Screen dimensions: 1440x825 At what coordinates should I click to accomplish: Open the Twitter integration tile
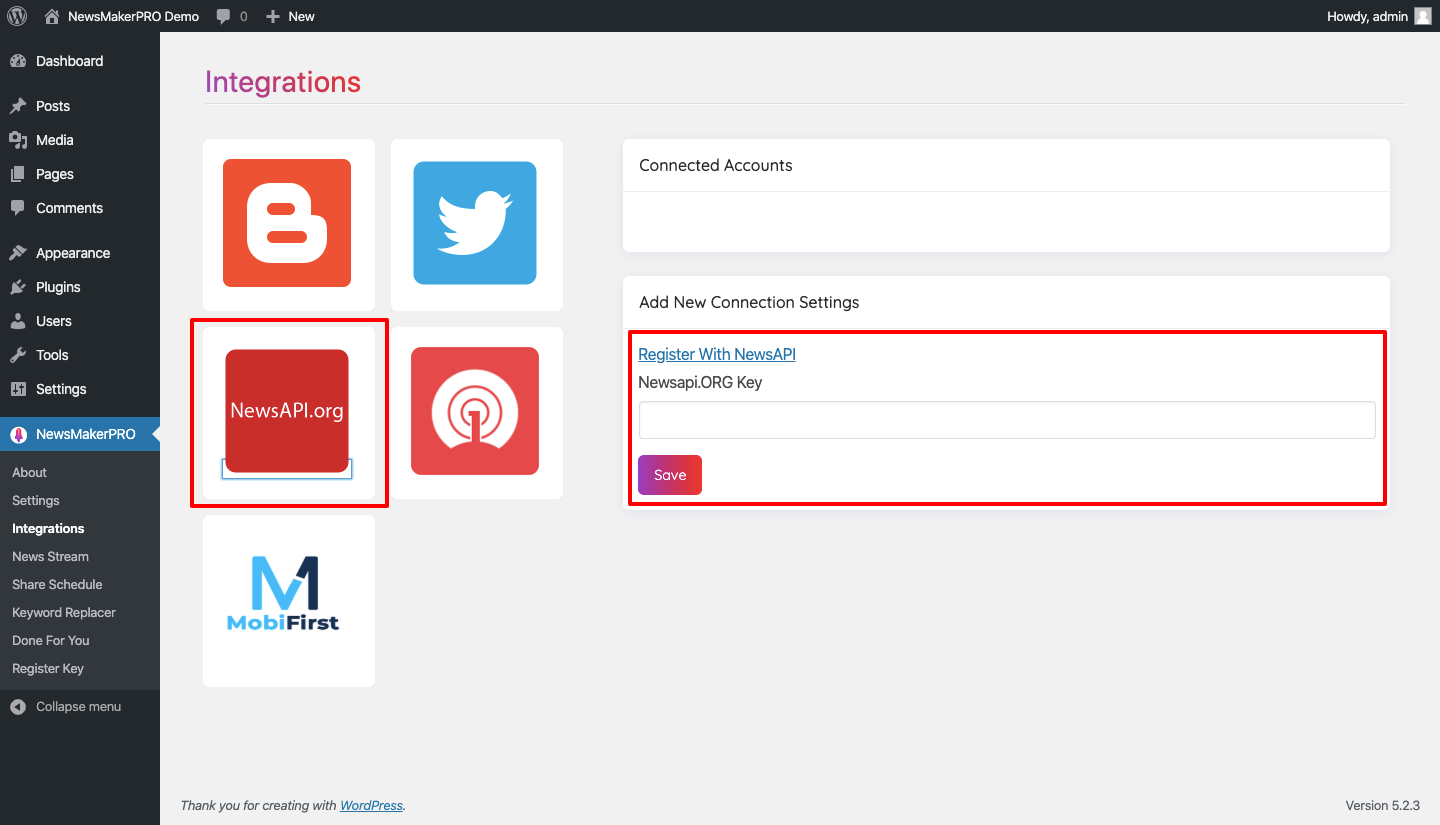[475, 223]
